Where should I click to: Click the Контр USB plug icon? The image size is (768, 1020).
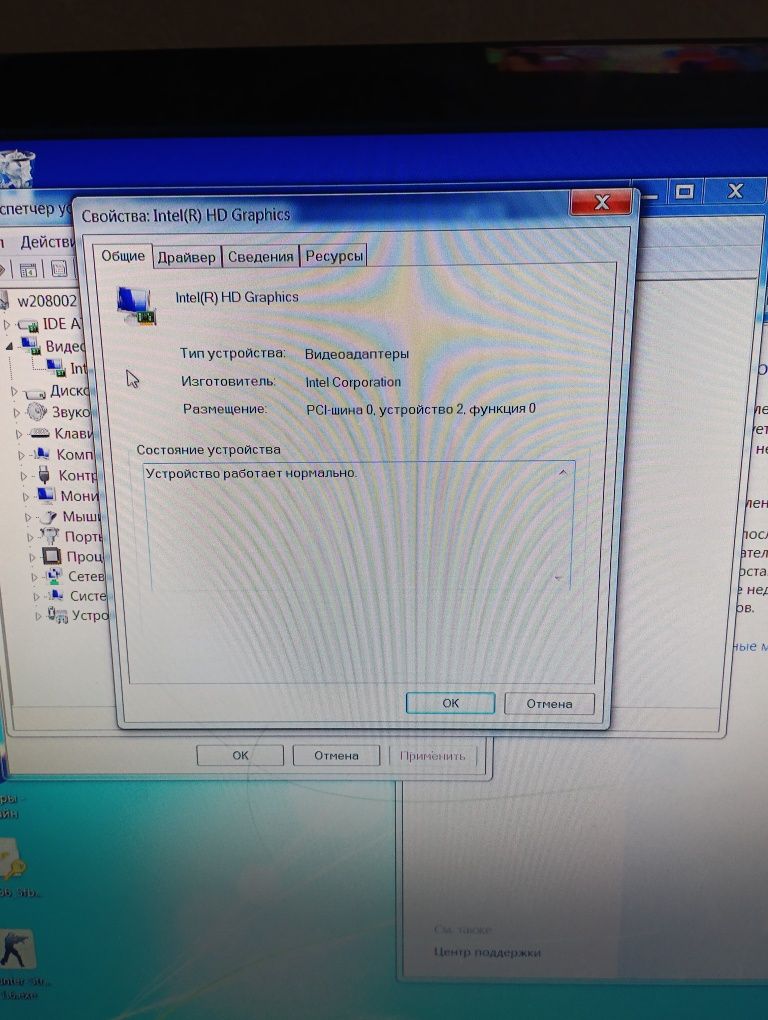coord(44,475)
